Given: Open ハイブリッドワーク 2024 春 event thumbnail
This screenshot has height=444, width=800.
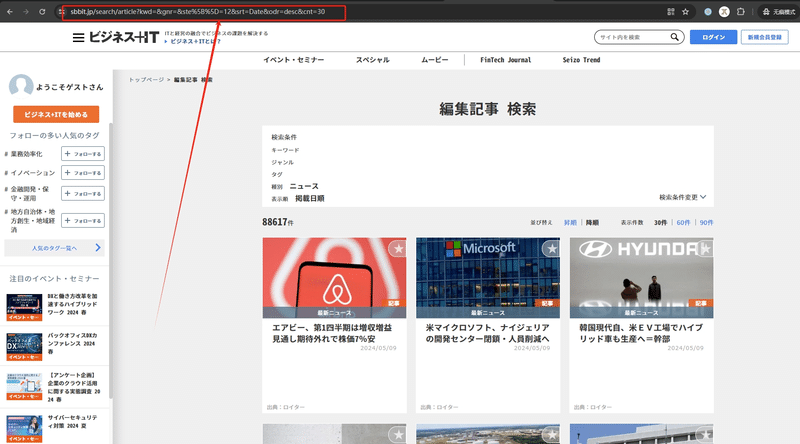Looking at the screenshot, I should [24, 307].
